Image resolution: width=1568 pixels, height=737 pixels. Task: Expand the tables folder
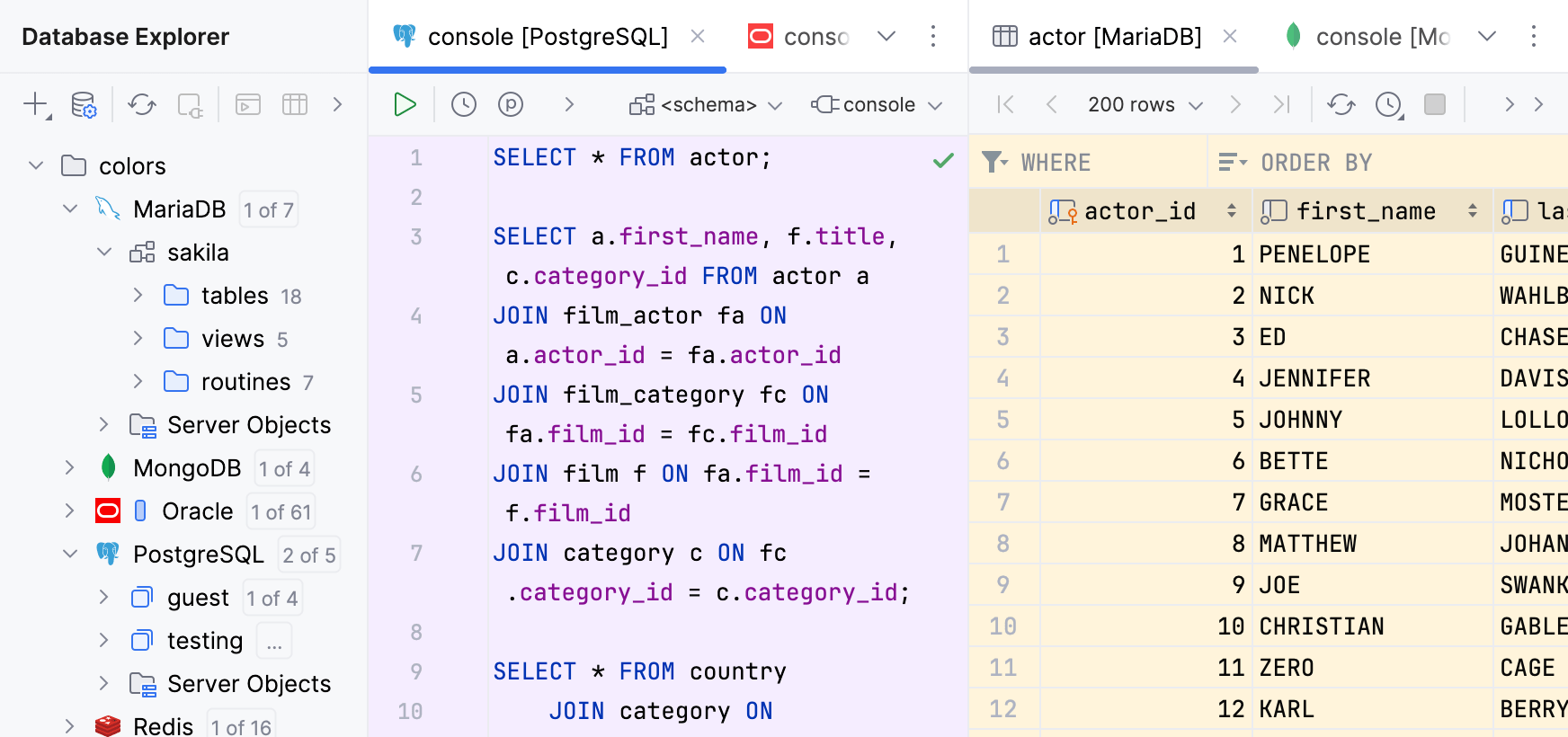[138, 295]
